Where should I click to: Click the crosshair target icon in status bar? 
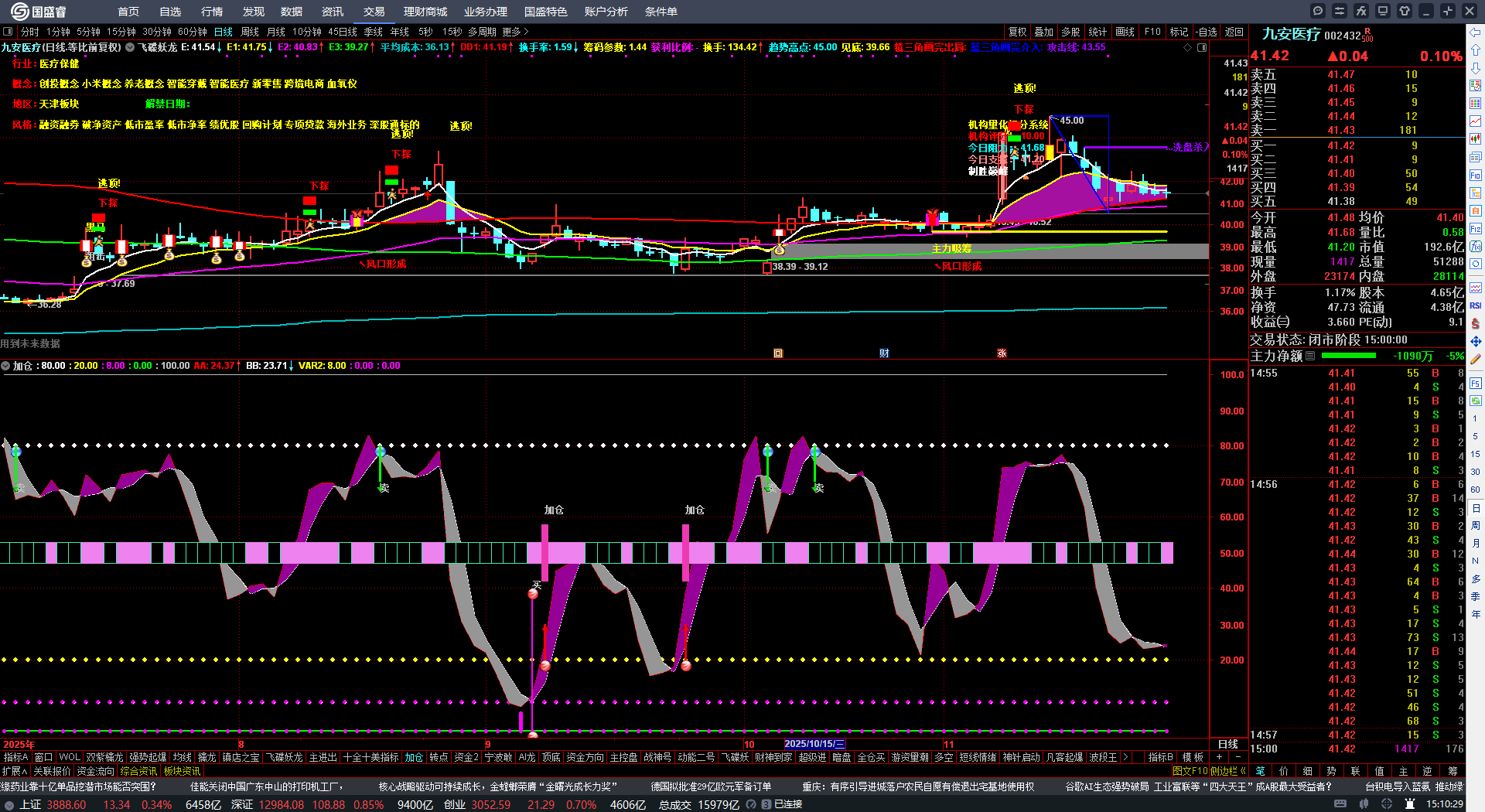(1387, 804)
